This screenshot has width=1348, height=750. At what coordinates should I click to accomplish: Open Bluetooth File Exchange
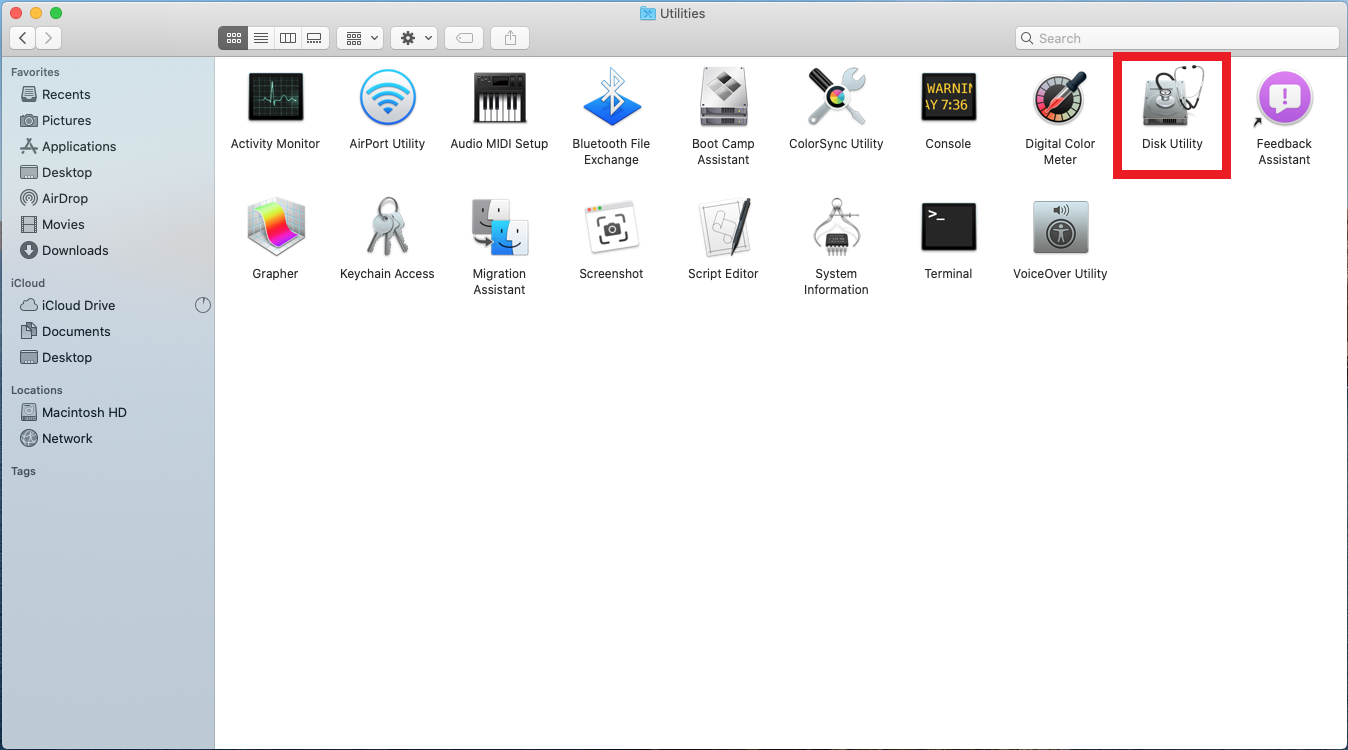tap(611, 100)
